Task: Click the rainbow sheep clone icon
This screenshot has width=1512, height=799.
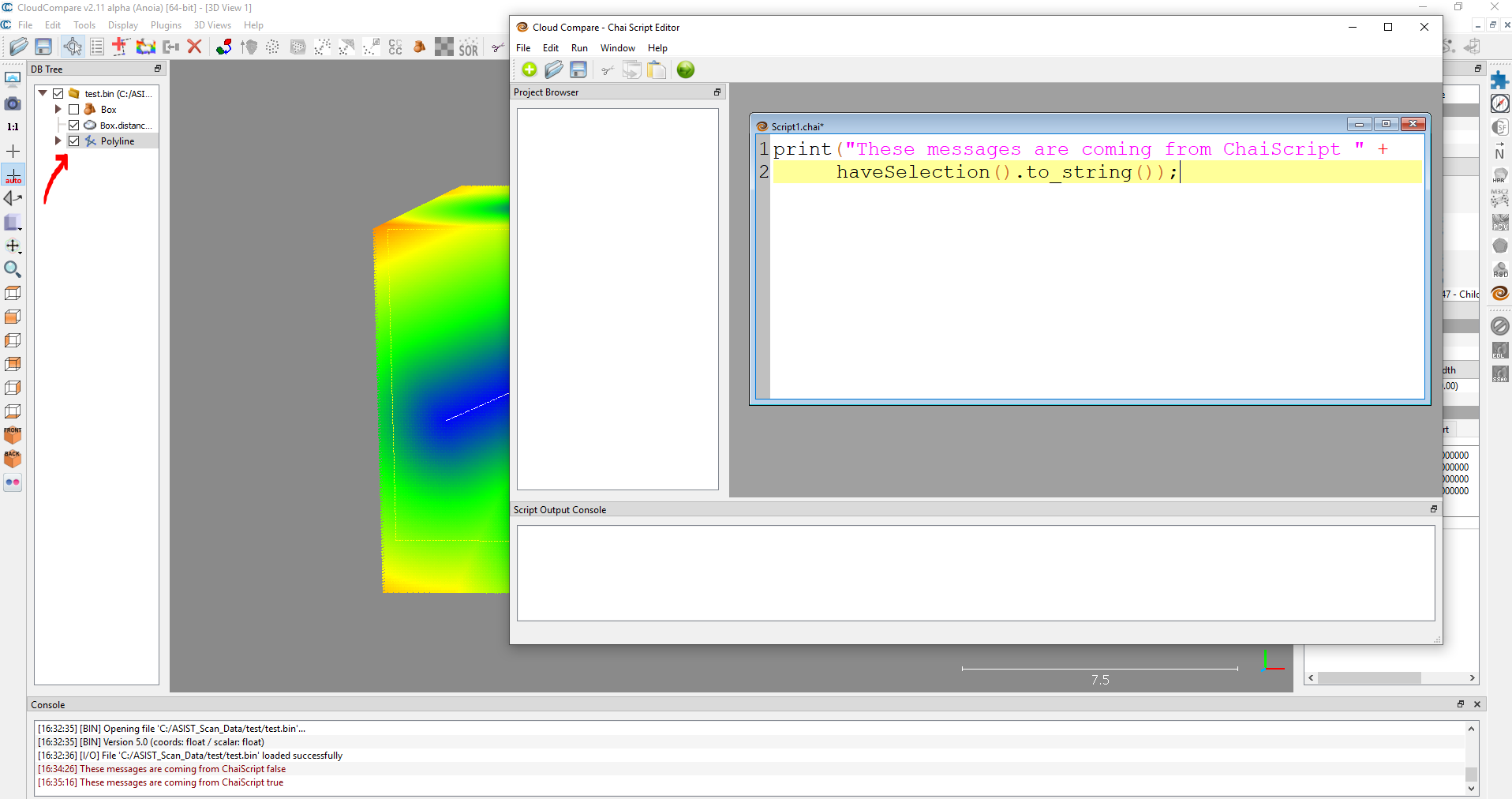Action: (146, 47)
